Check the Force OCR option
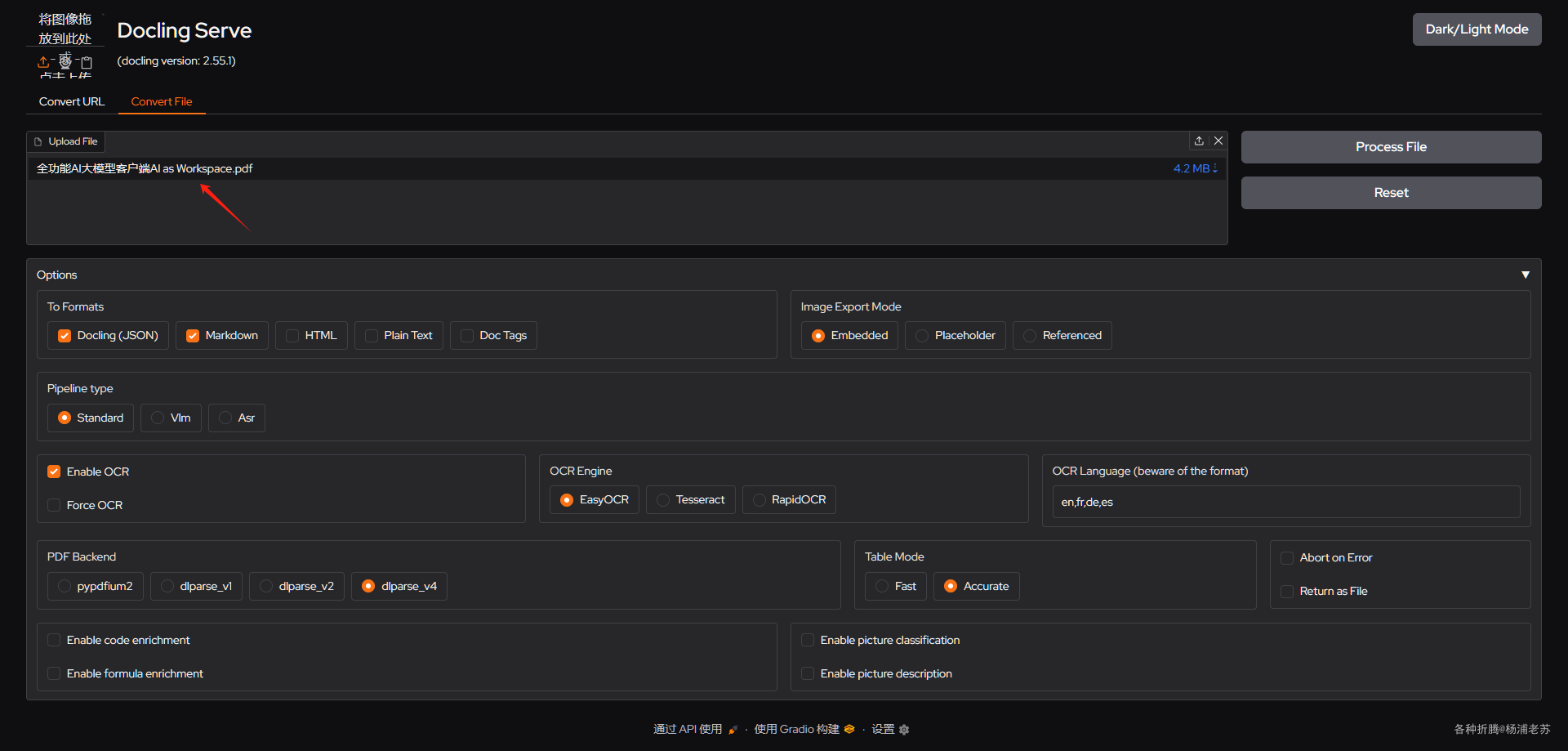 click(x=54, y=505)
